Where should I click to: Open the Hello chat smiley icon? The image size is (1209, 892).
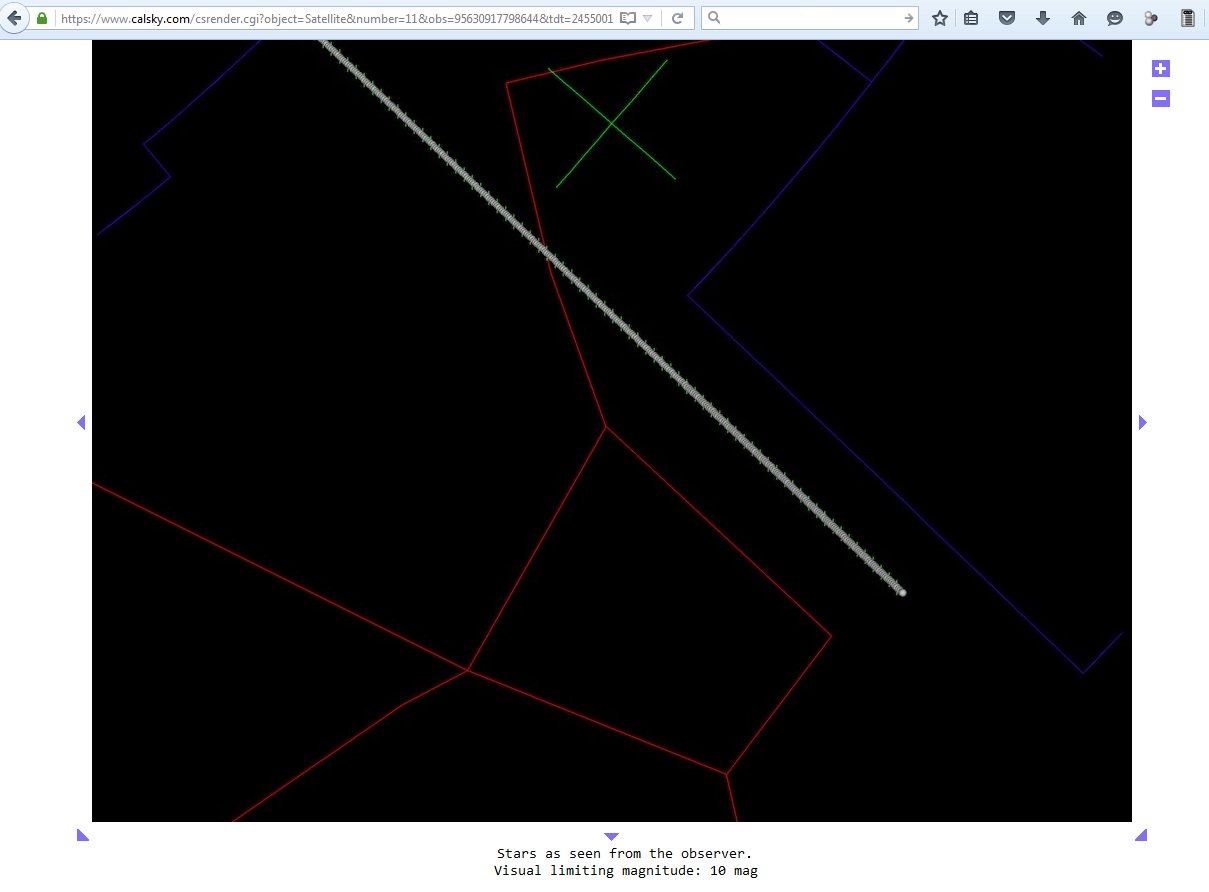point(1114,18)
